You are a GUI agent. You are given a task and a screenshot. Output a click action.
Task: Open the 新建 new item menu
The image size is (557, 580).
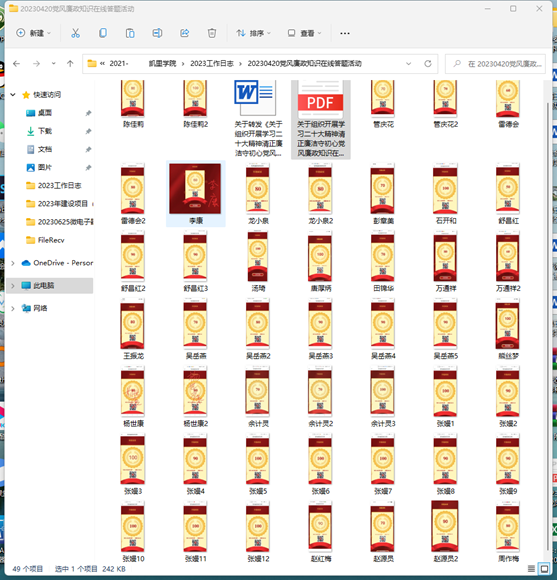pos(33,33)
